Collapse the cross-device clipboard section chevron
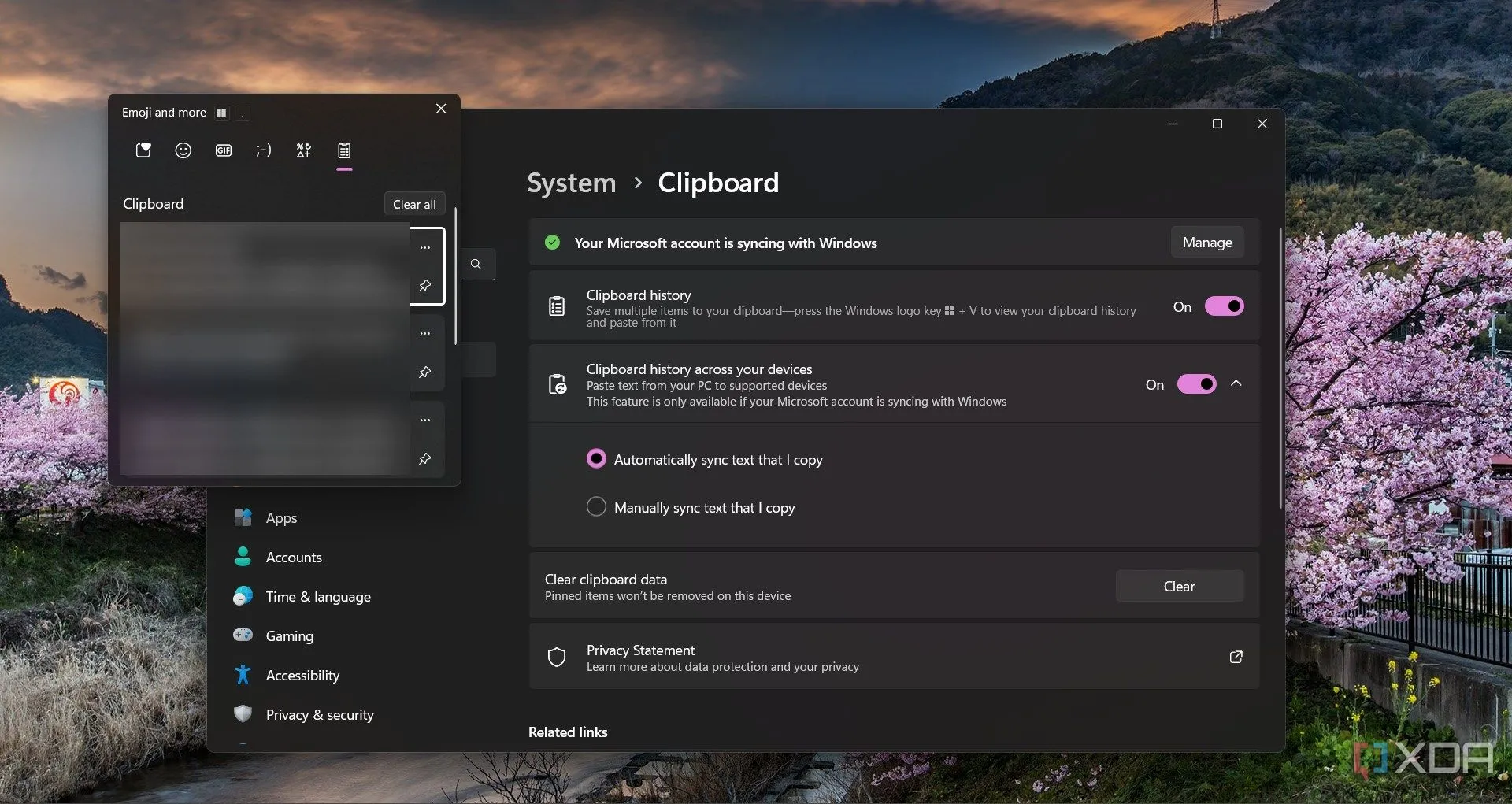The image size is (1512, 804). tap(1236, 383)
